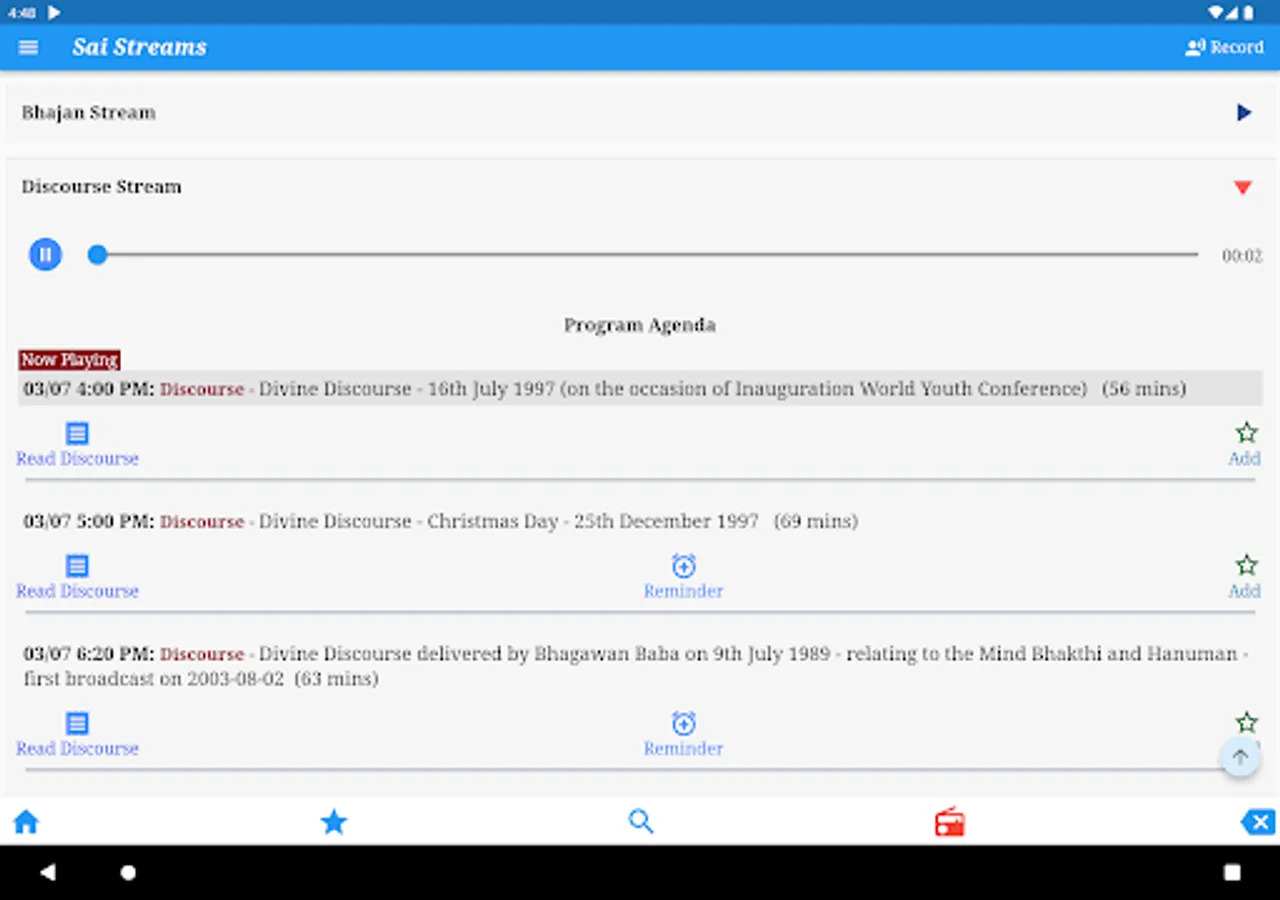Image resolution: width=1280 pixels, height=900 pixels.
Task: Click the Program Agenda heading
Action: coord(640,325)
